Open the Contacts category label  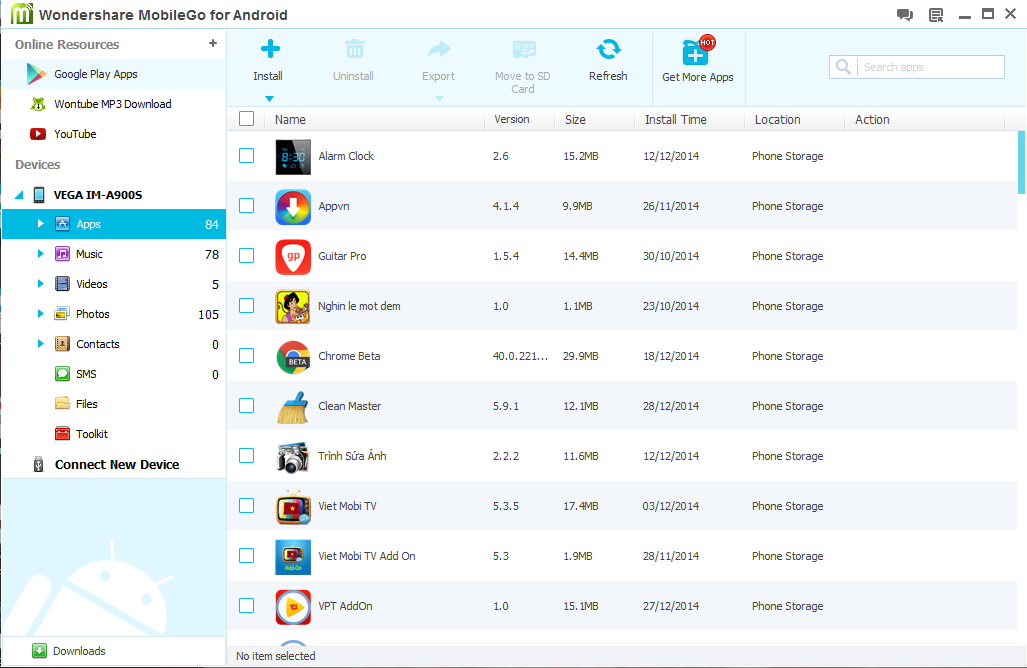click(x=98, y=344)
